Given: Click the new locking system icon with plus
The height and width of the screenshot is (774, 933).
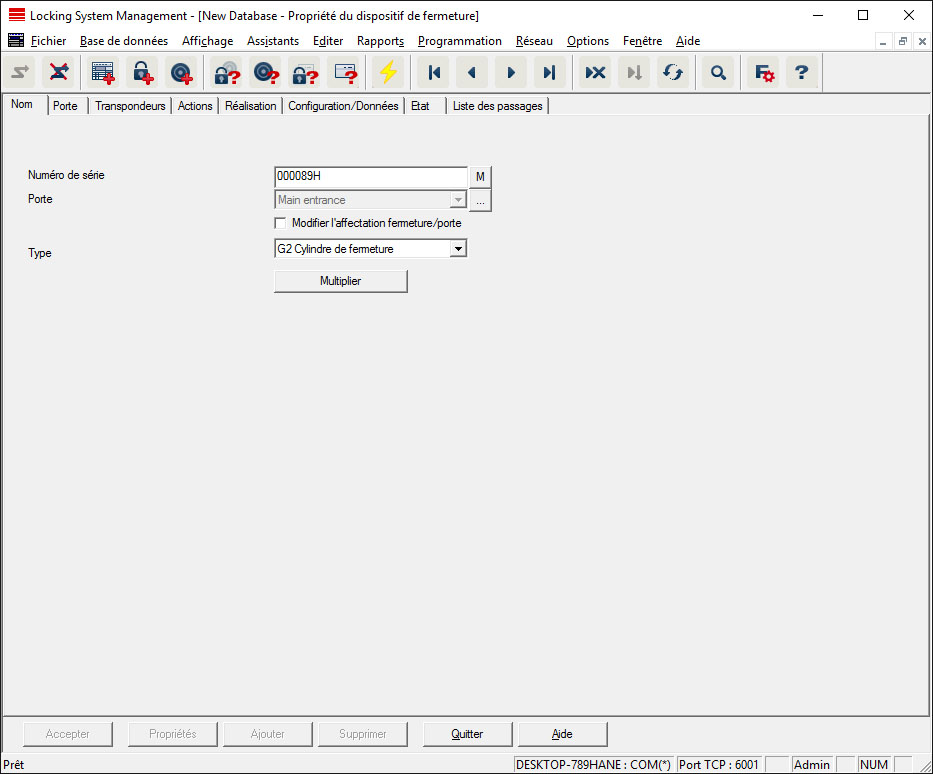Looking at the screenshot, I should [x=103, y=72].
